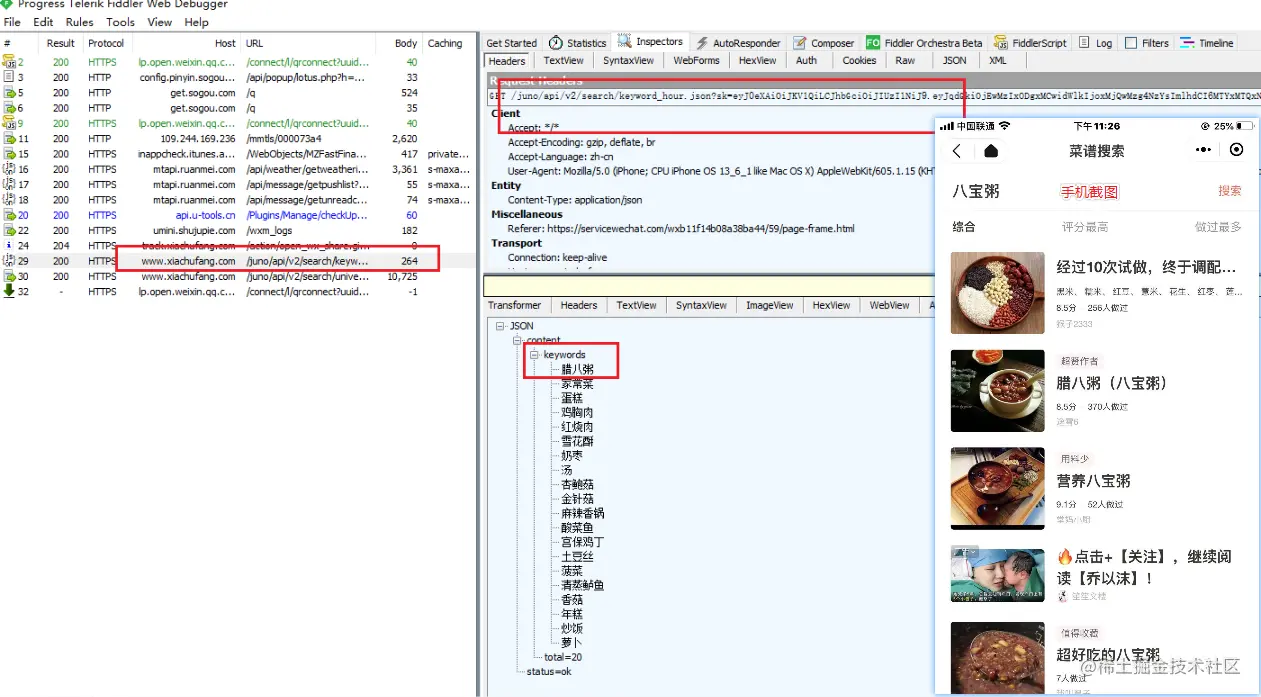The width and height of the screenshot is (1261, 697).
Task: Switch request view to JSON tab
Action: [955, 60]
